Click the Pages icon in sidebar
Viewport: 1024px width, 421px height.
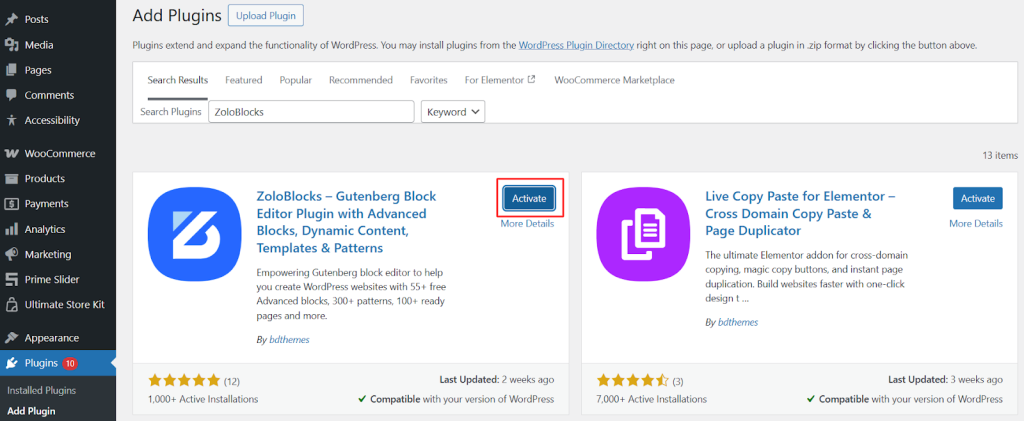(11, 70)
